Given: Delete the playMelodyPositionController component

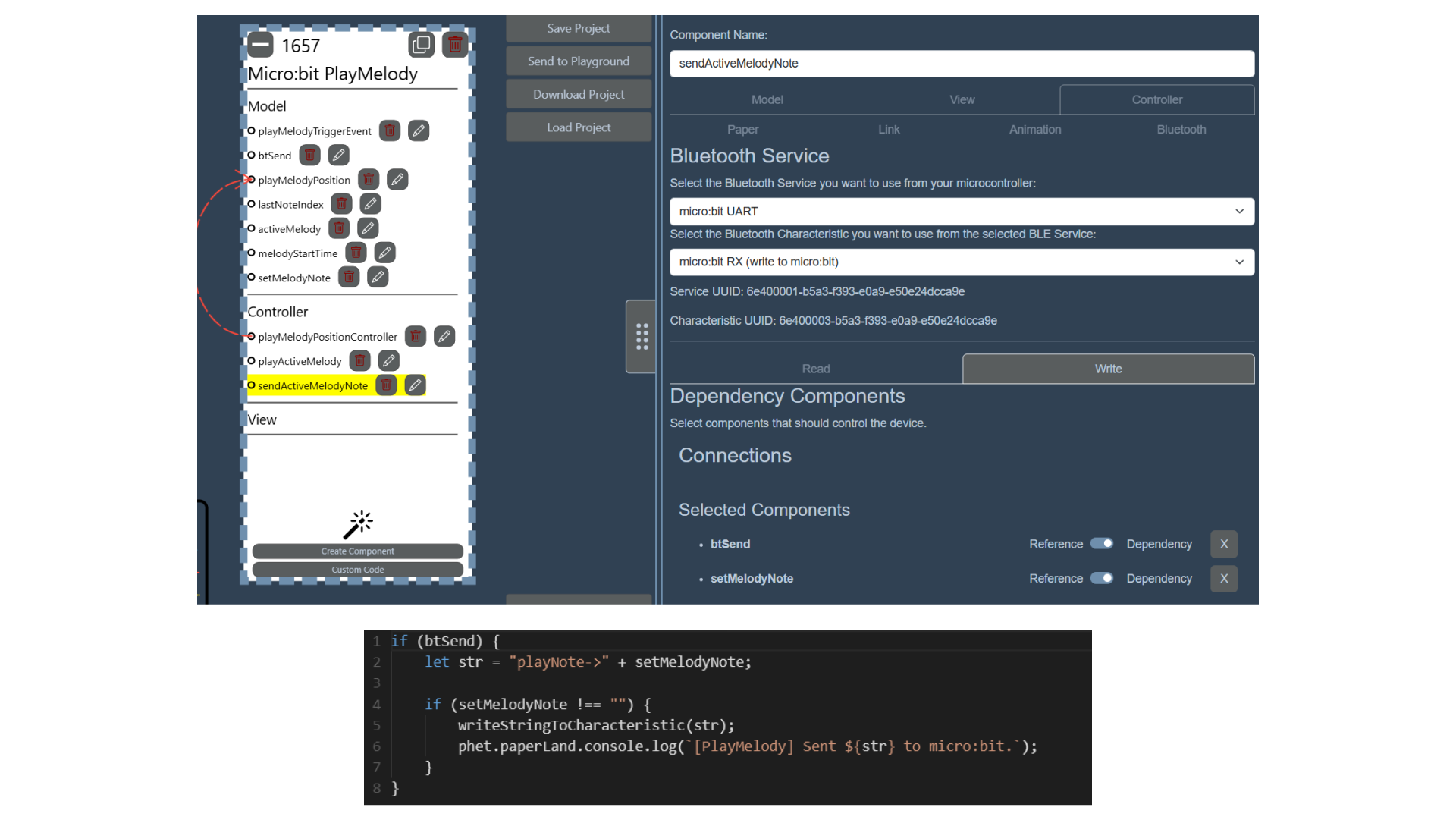Looking at the screenshot, I should coord(416,335).
